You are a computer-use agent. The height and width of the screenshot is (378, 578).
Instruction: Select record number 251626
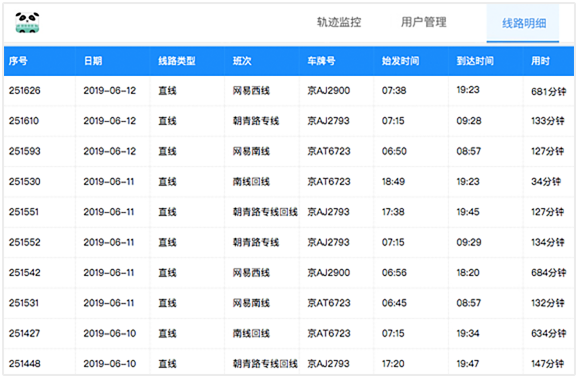pyautogui.click(x=25, y=90)
